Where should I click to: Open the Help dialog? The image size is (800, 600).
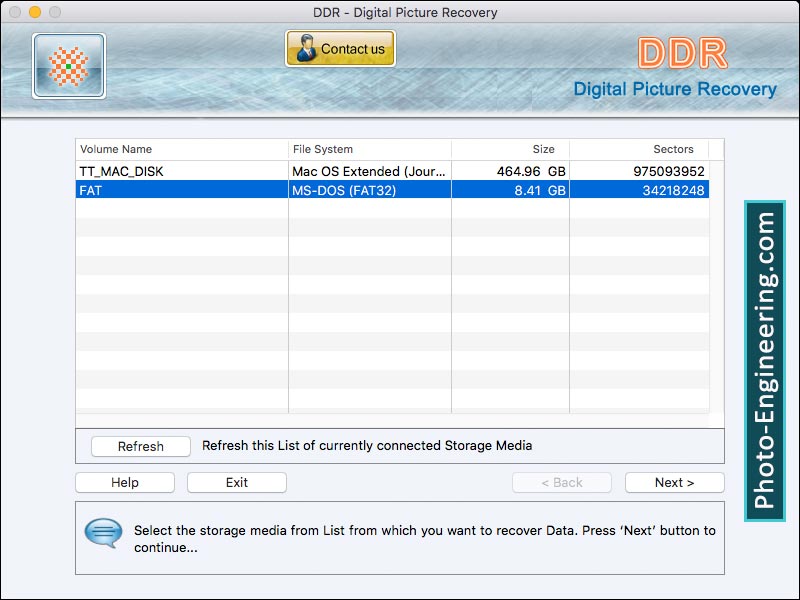point(124,482)
